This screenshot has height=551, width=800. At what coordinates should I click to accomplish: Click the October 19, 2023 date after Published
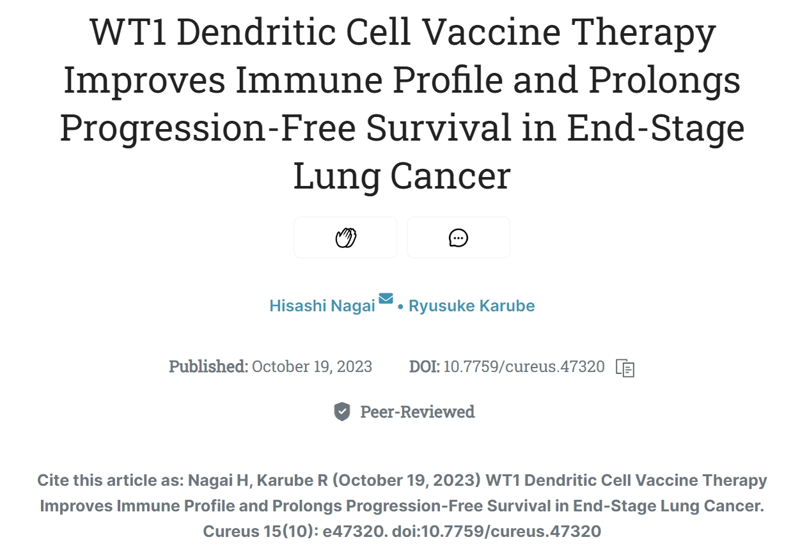pos(311,367)
